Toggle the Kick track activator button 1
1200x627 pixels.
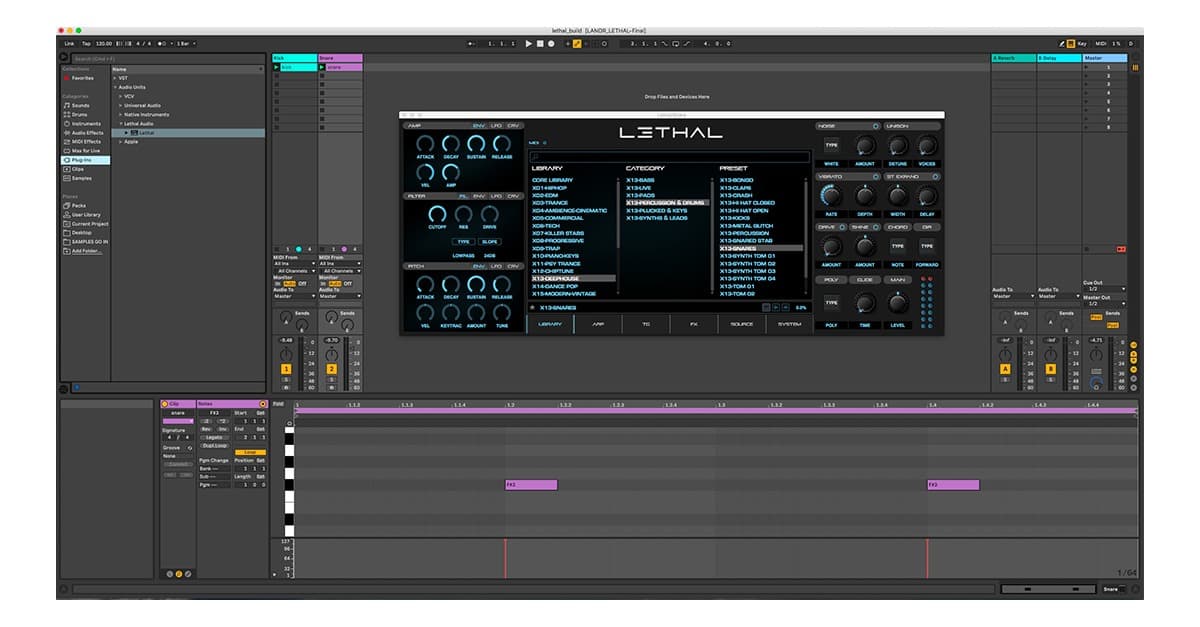click(x=286, y=369)
